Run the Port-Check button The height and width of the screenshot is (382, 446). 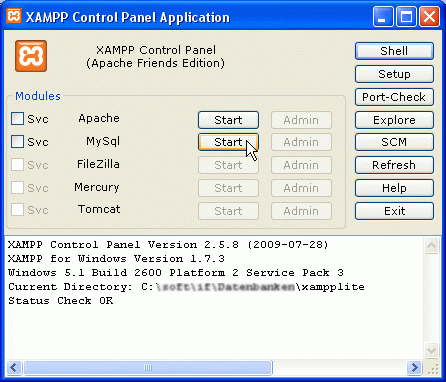(x=394, y=97)
